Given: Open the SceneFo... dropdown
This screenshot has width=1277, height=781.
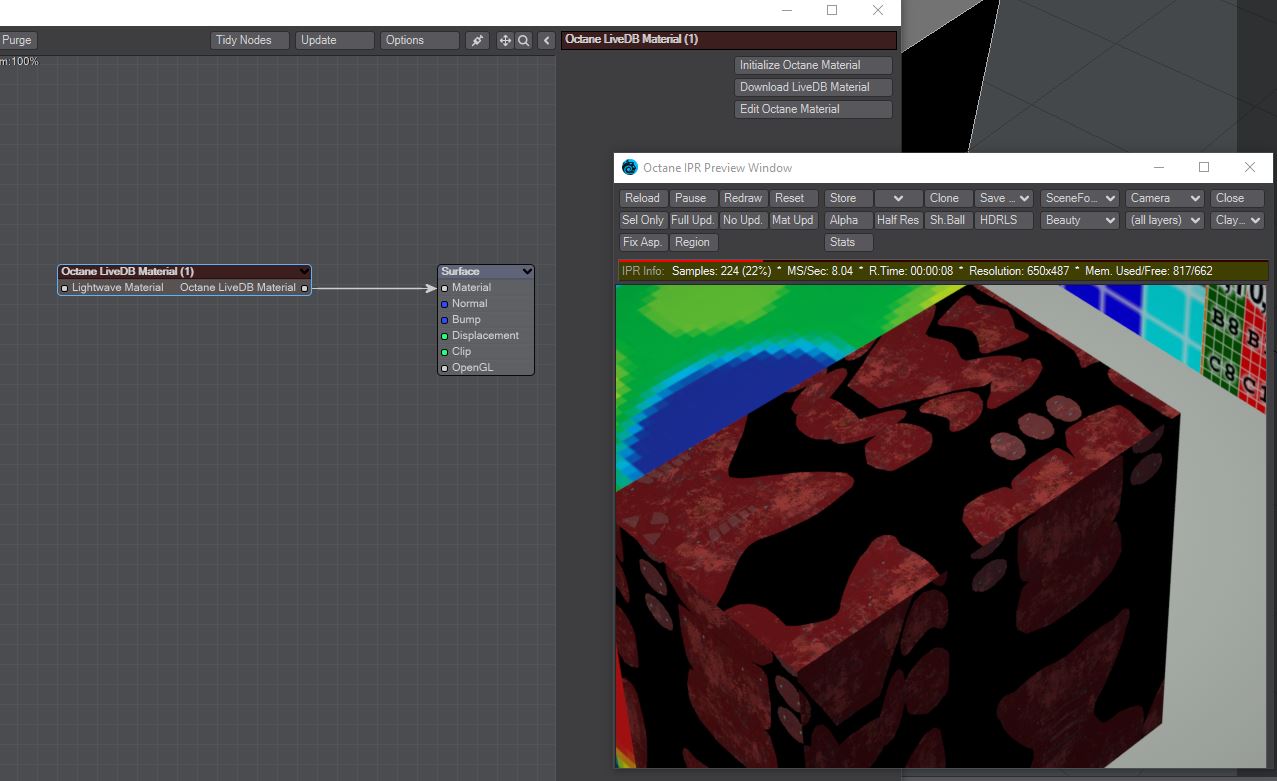Looking at the screenshot, I should coord(1080,198).
